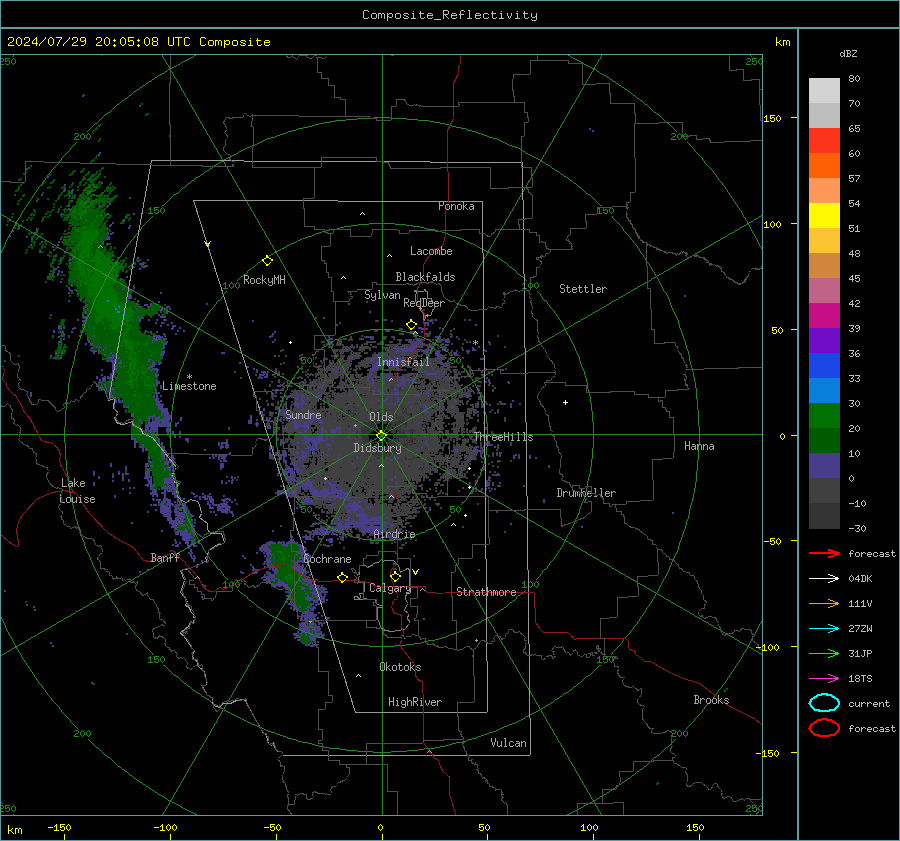
Task: Click the dBZ legend heading
Action: pos(848,54)
